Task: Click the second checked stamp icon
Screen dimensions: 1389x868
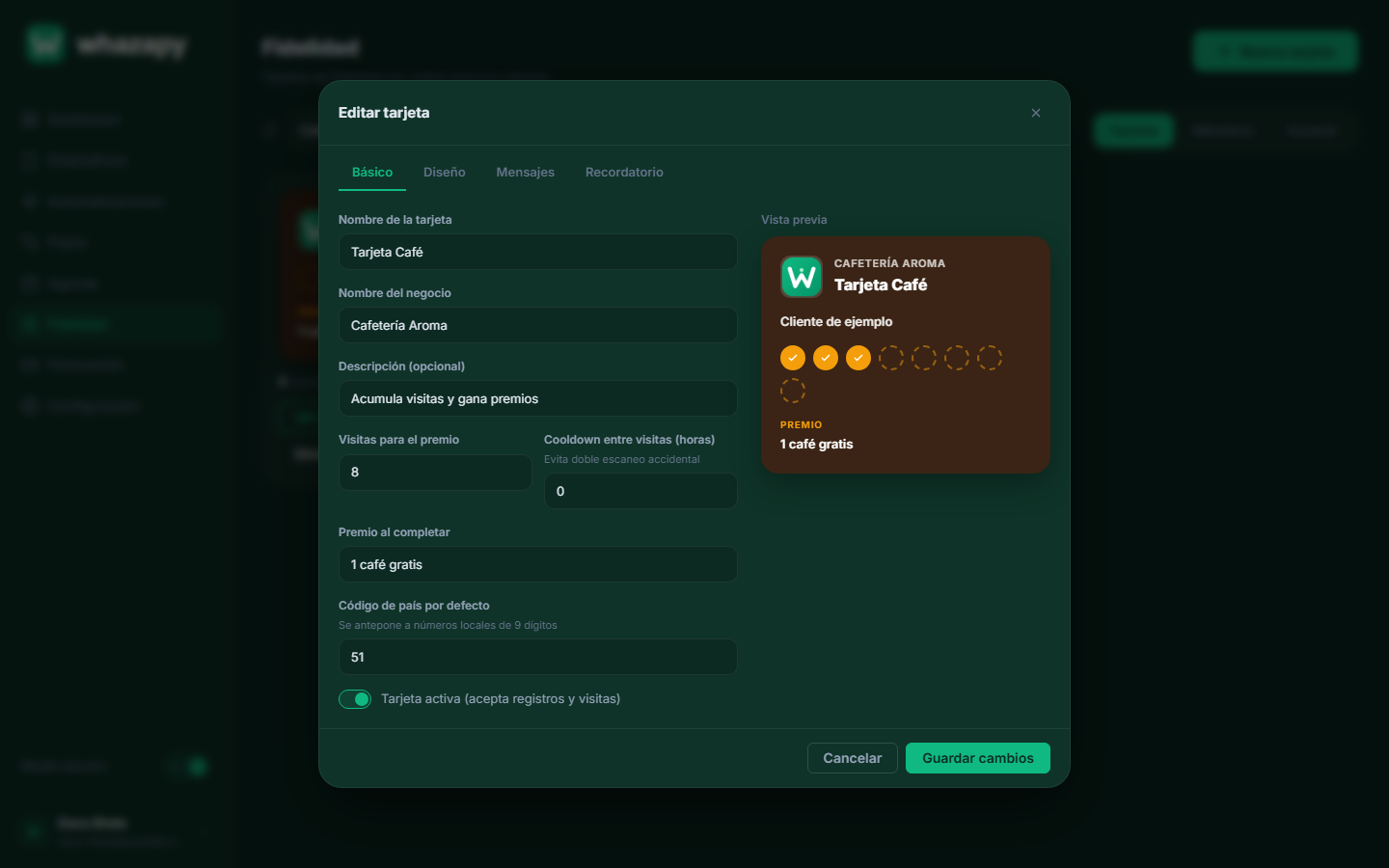Action: coord(826,358)
